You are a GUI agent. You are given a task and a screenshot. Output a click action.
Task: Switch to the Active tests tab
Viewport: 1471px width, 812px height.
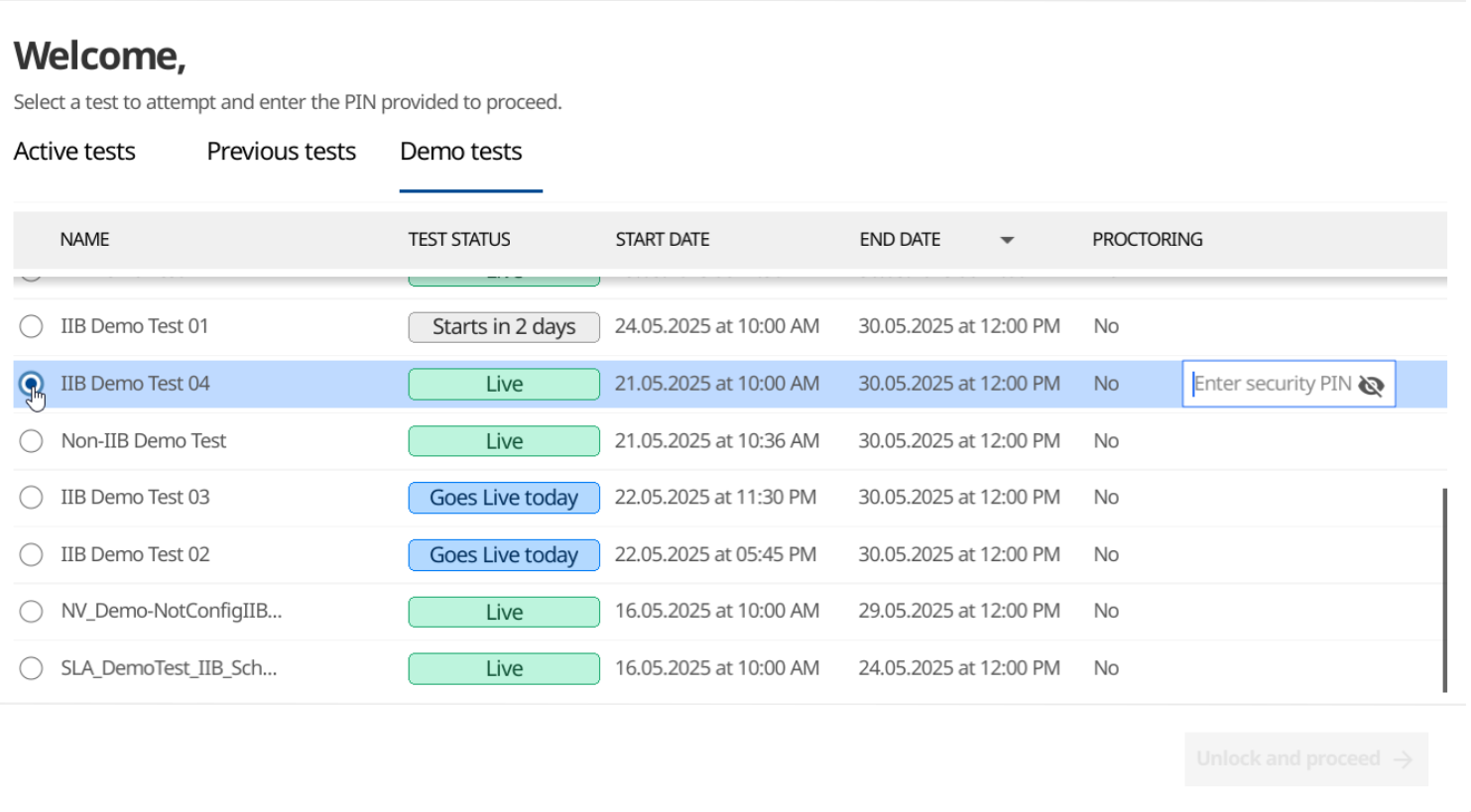coord(74,151)
